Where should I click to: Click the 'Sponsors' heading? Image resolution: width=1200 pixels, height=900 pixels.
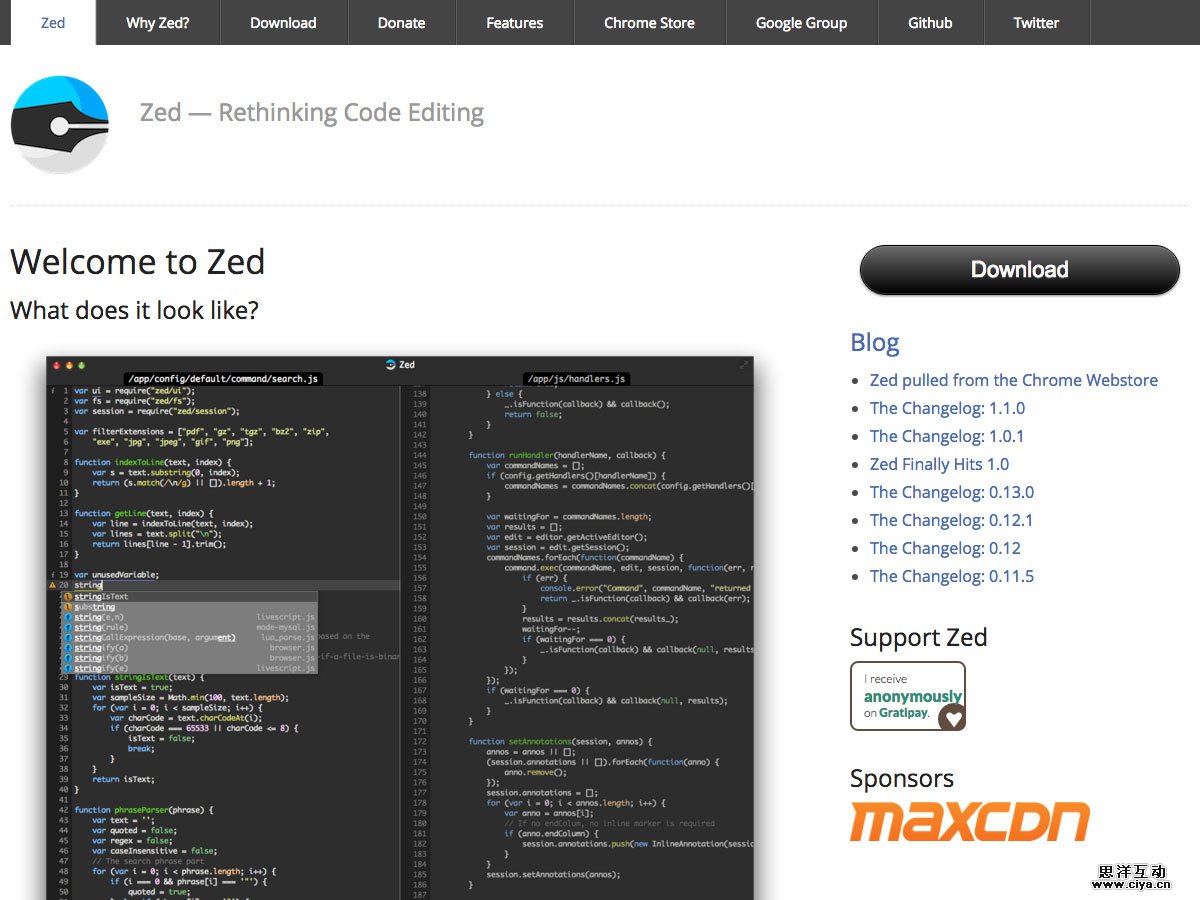[902, 779]
